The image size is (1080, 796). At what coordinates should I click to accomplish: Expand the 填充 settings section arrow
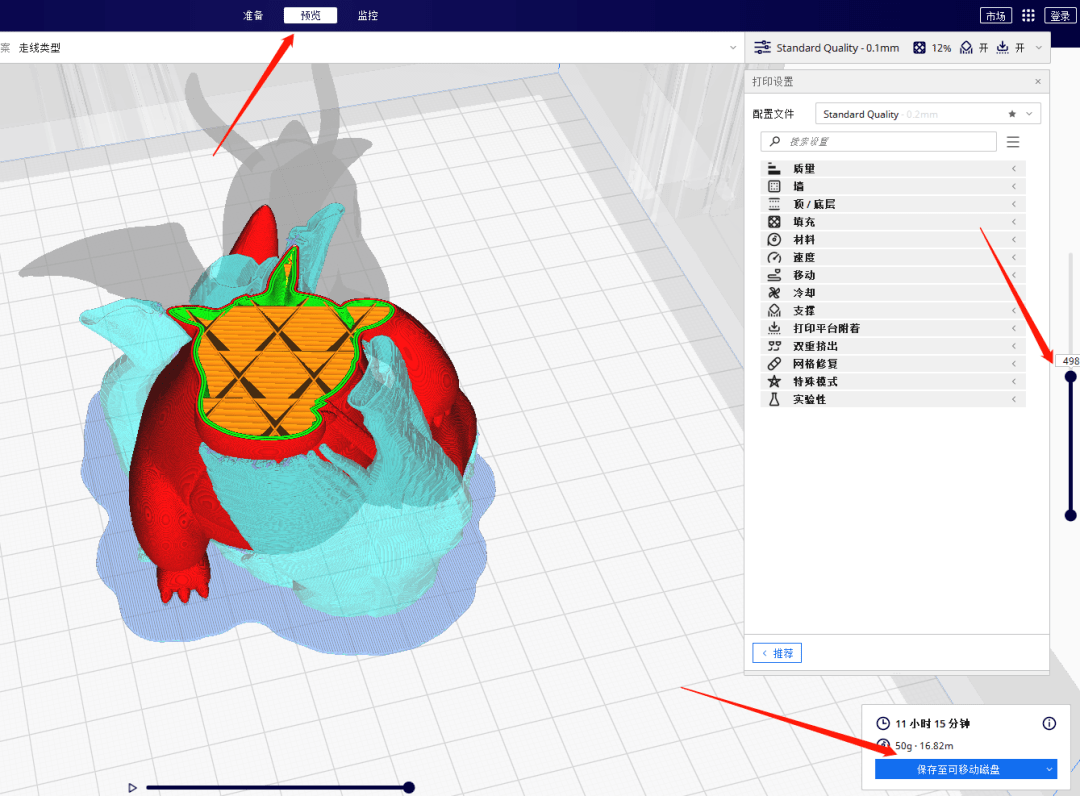pyautogui.click(x=1013, y=222)
